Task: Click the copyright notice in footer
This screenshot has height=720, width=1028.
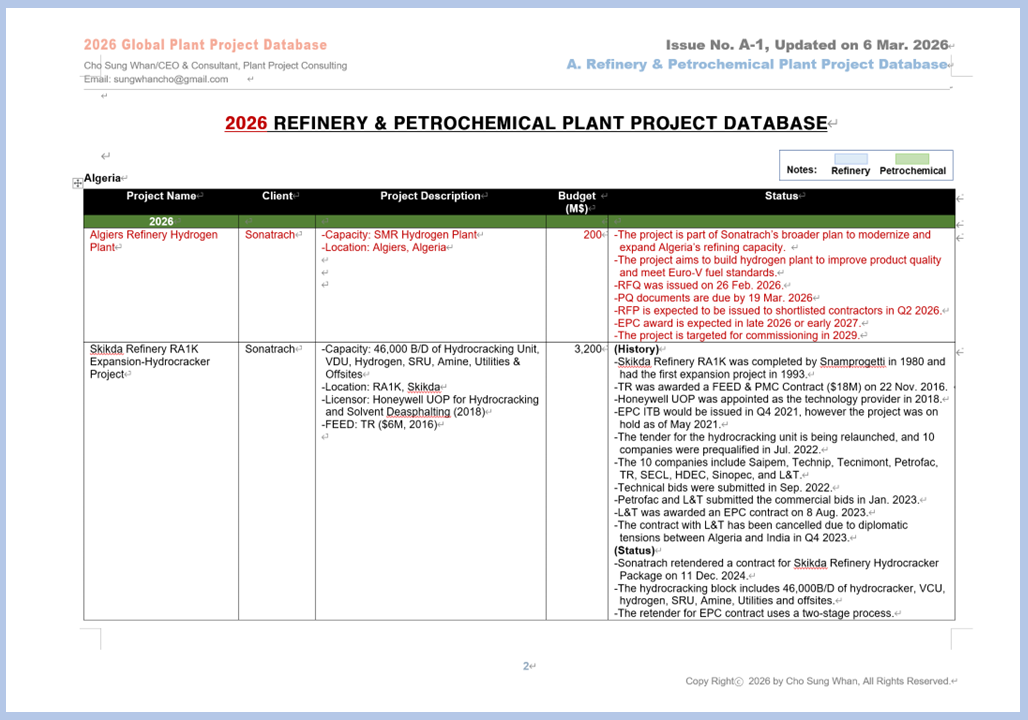Action: [x=818, y=681]
